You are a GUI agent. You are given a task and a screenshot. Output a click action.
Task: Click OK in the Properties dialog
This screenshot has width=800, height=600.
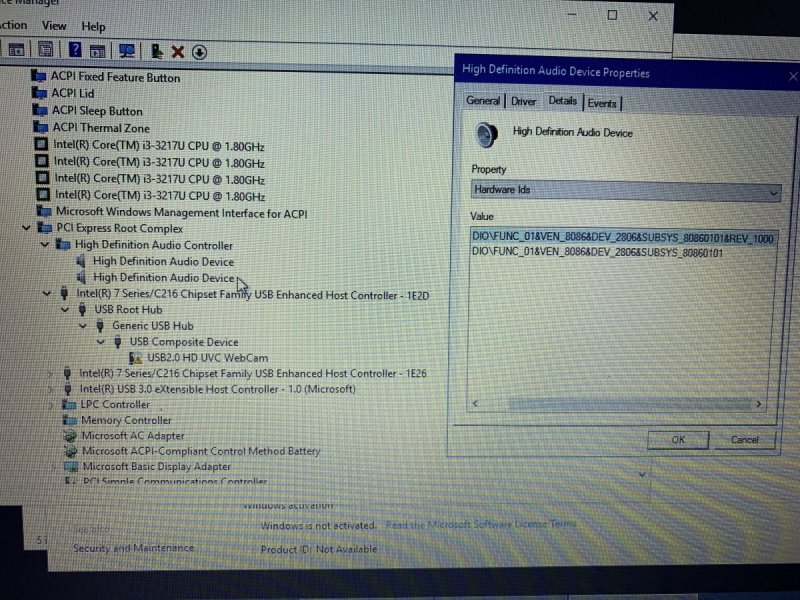tap(678, 440)
